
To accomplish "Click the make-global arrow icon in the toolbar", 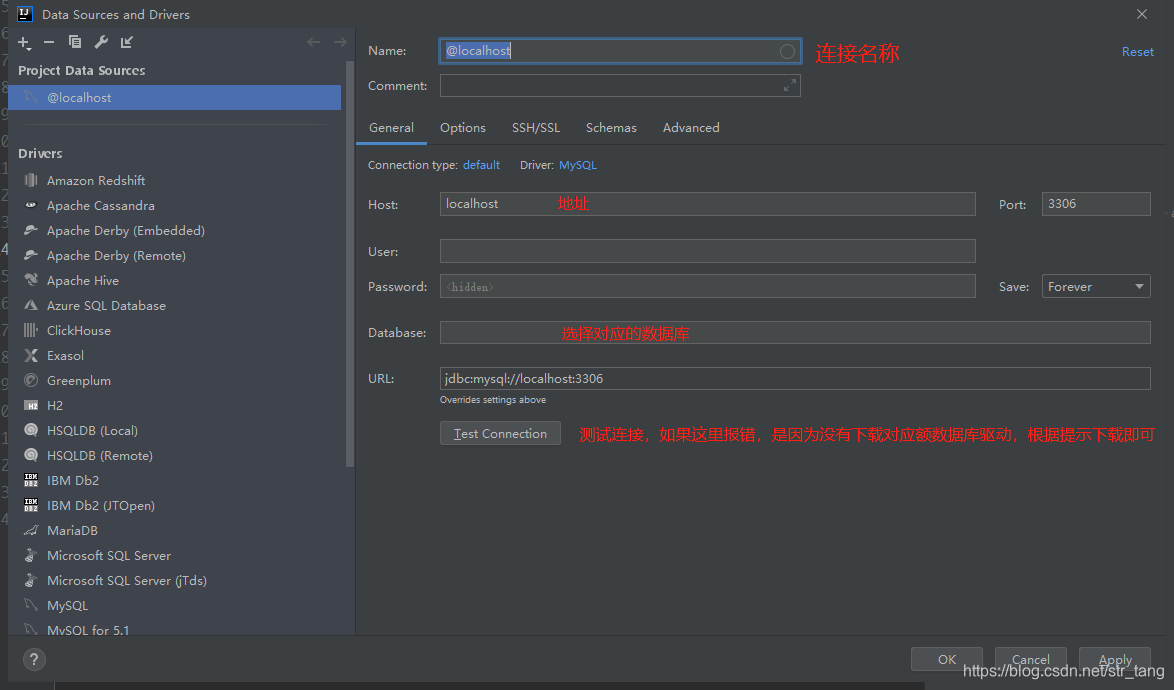I will point(127,42).
